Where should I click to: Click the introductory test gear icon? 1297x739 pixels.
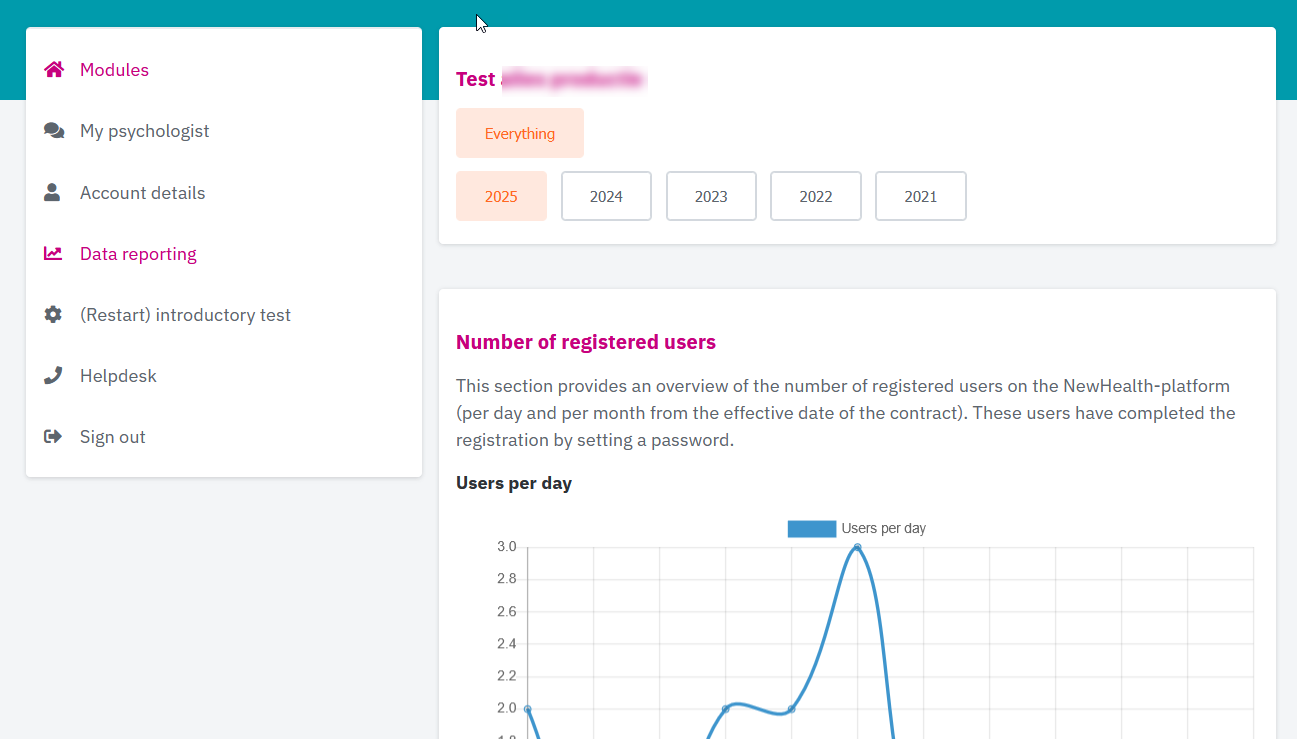coord(53,314)
